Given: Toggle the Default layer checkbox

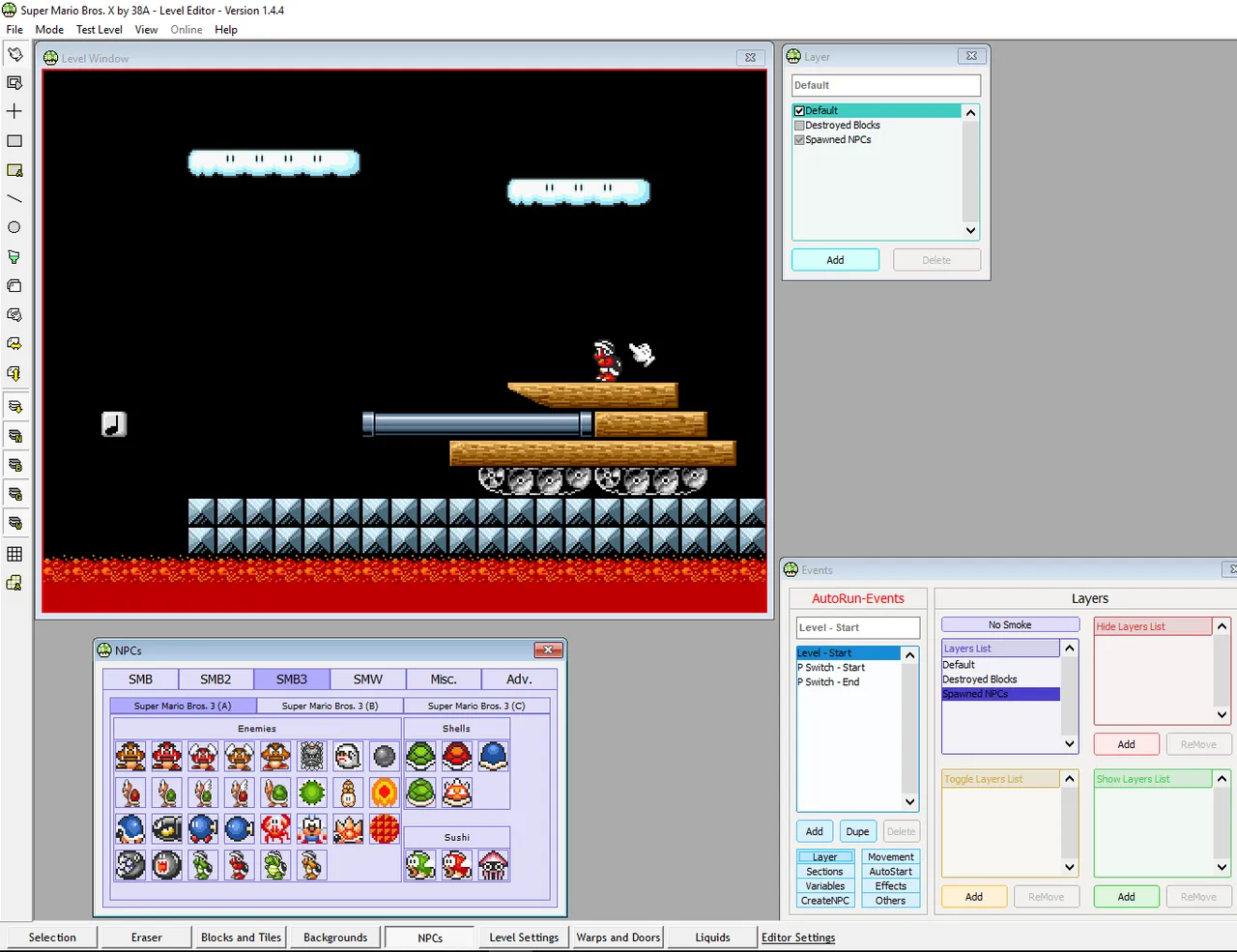Looking at the screenshot, I should [x=799, y=111].
